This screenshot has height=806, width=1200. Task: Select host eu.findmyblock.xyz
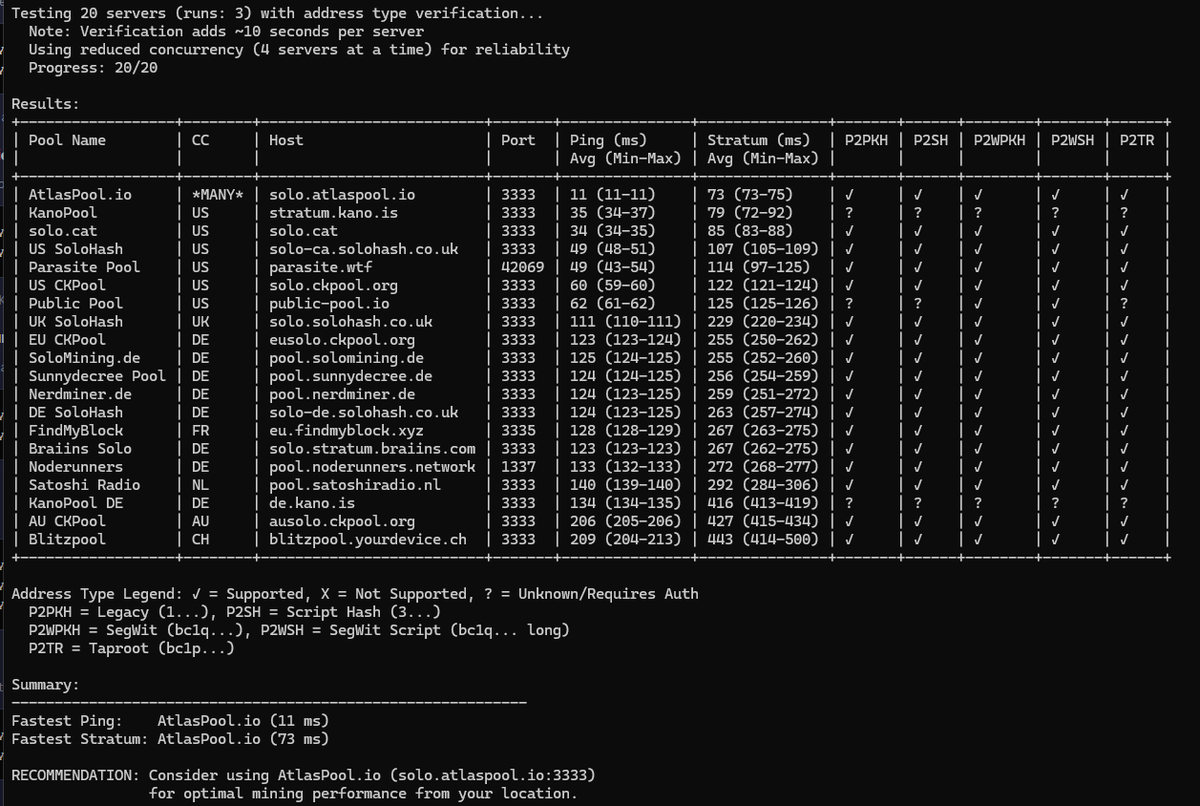[346, 430]
